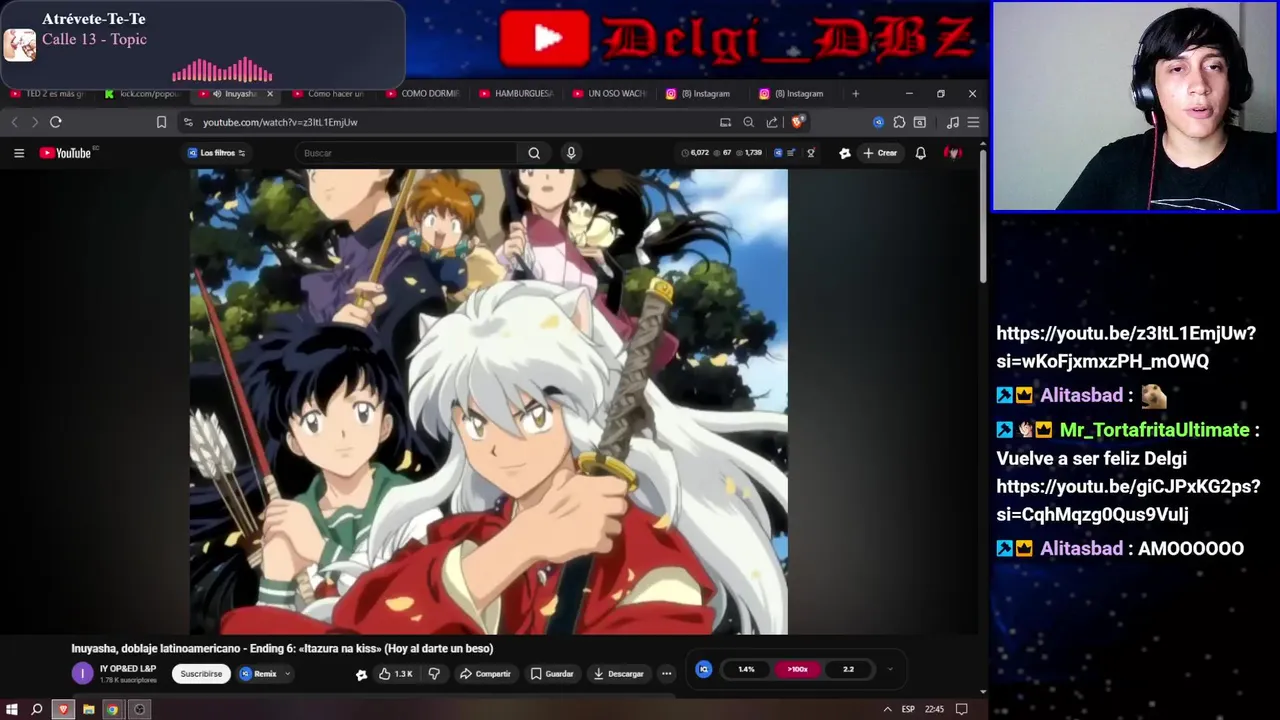Bookmark this page with bookmark icon

click(161, 122)
